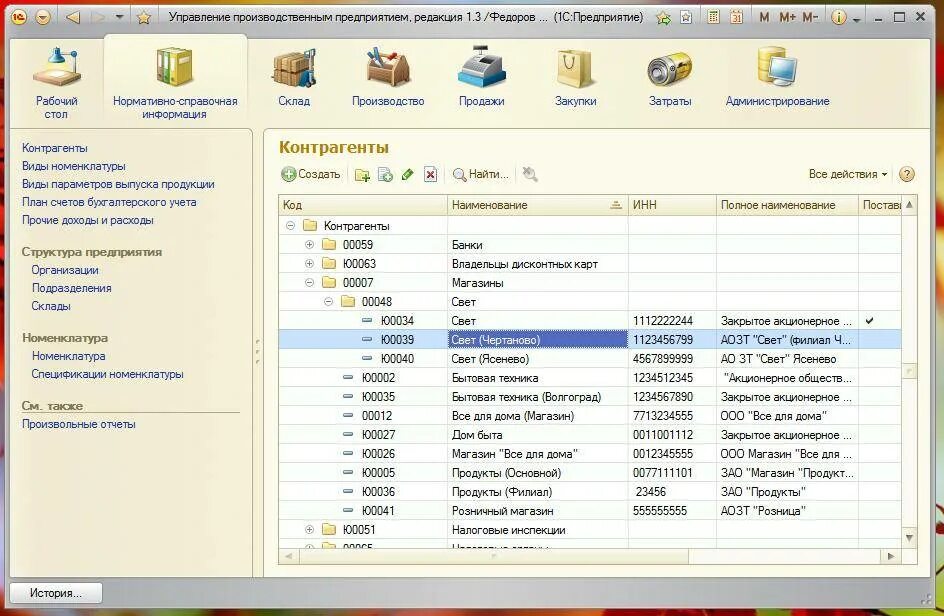The height and width of the screenshot is (616, 944).
Task: Edit current item with green pencil
Action: [408, 175]
